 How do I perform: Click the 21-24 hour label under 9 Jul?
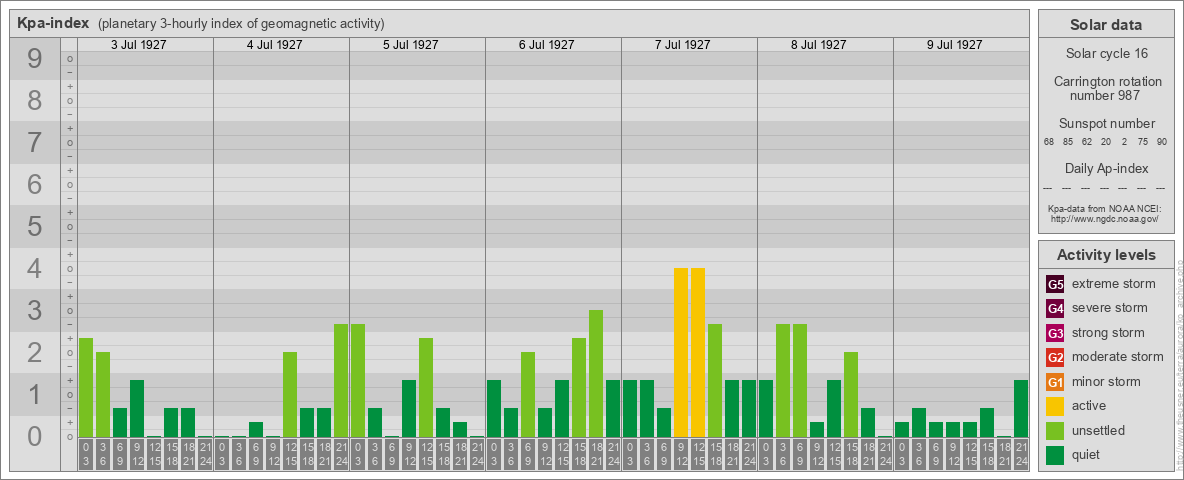click(x=1021, y=455)
